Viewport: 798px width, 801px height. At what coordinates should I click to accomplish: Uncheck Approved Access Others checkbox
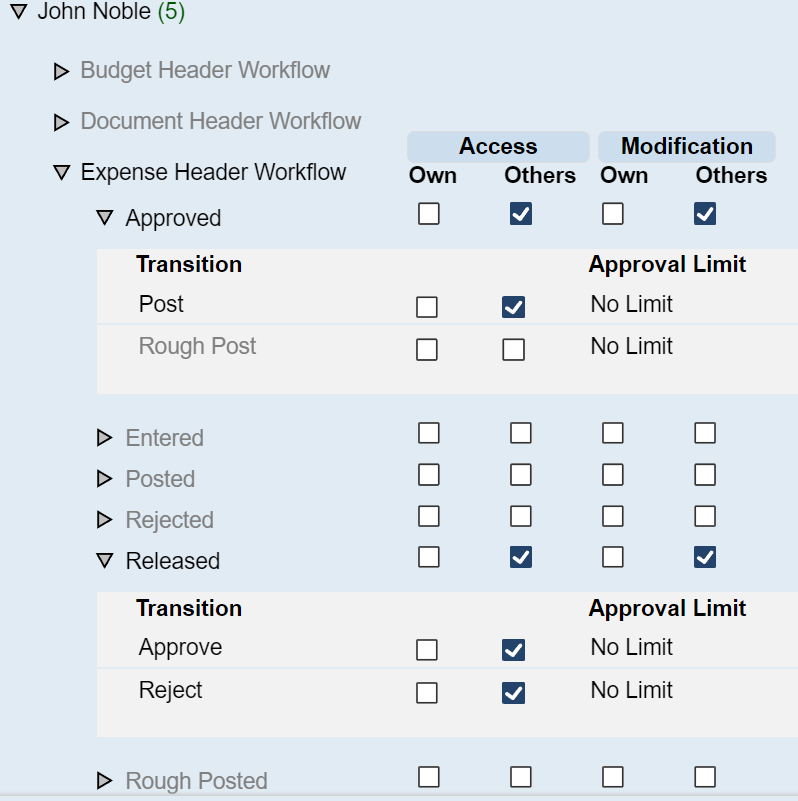click(x=521, y=213)
